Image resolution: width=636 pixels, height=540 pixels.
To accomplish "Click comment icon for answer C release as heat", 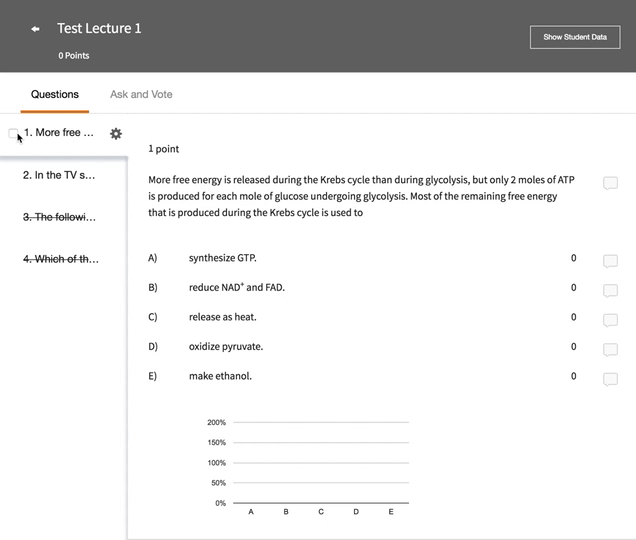I will pos(610,320).
